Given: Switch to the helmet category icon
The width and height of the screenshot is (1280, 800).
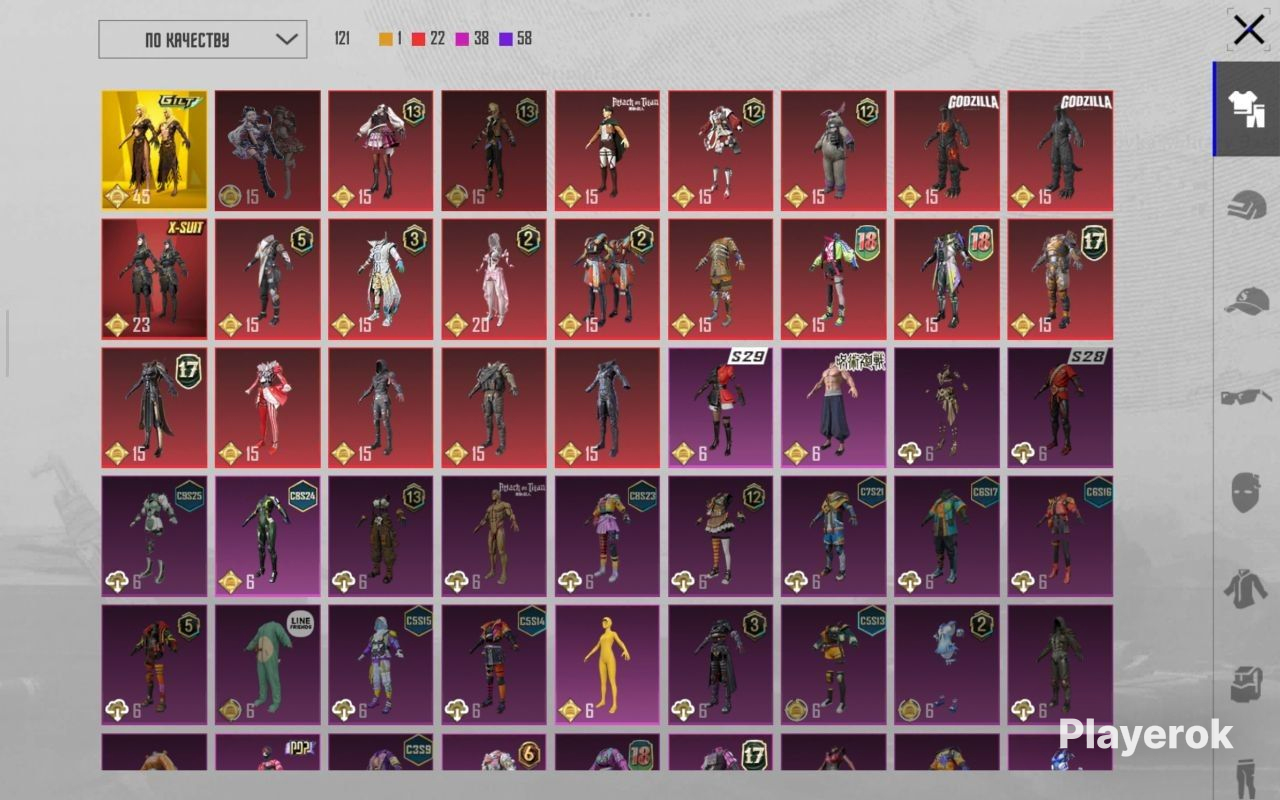Looking at the screenshot, I should click(1246, 205).
